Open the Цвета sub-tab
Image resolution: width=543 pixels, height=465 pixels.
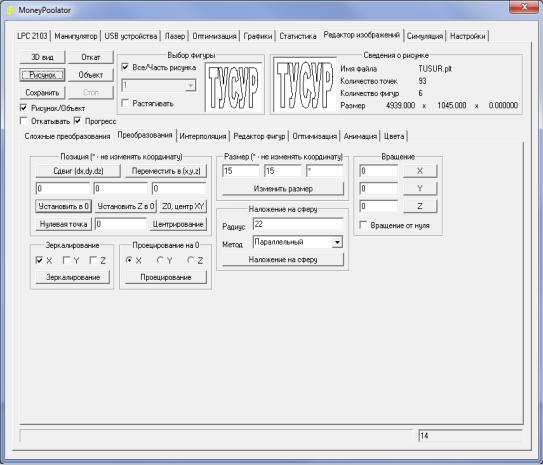(394, 136)
